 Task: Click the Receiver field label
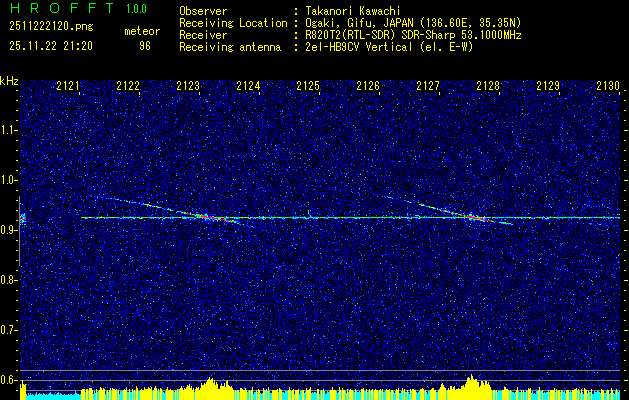(x=203, y=35)
